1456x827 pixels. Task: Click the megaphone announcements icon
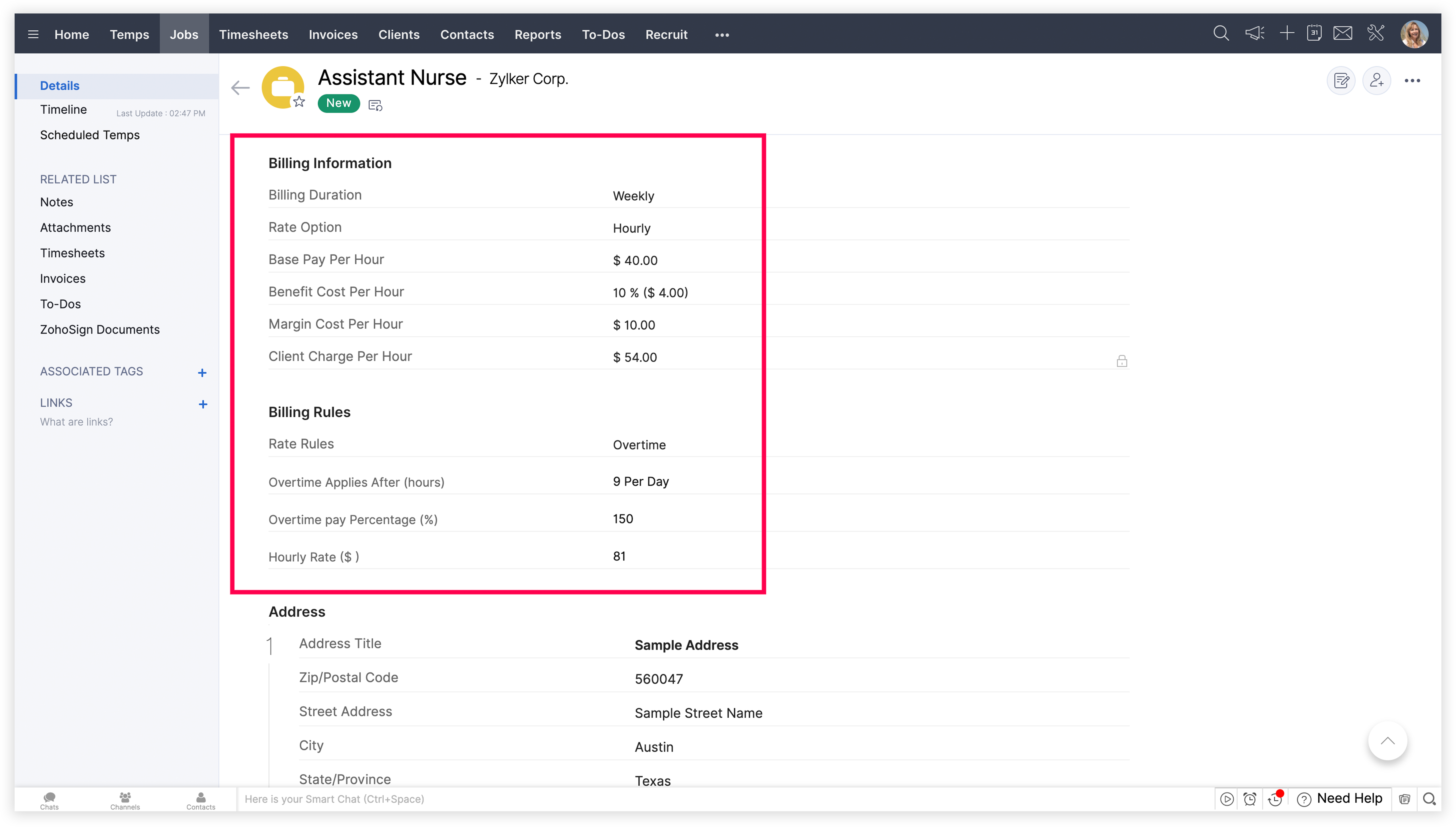click(x=1255, y=33)
